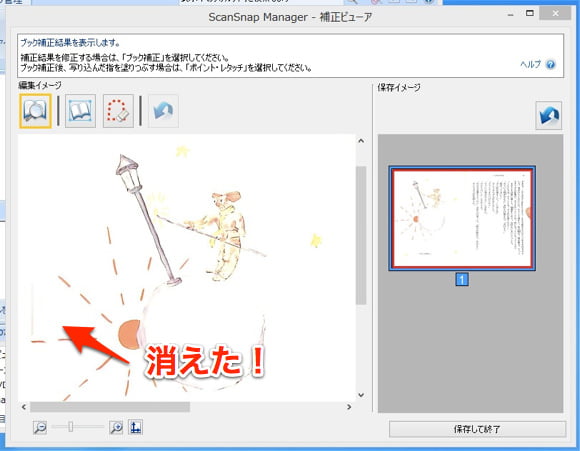Select the Point Retouch eraser tool
The width and height of the screenshot is (580, 451).
point(118,111)
